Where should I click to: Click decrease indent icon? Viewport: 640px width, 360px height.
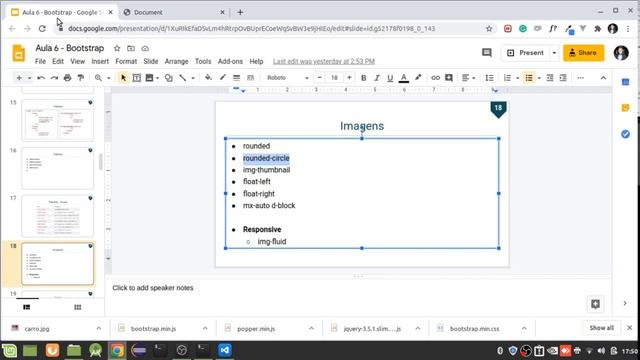click(550, 78)
